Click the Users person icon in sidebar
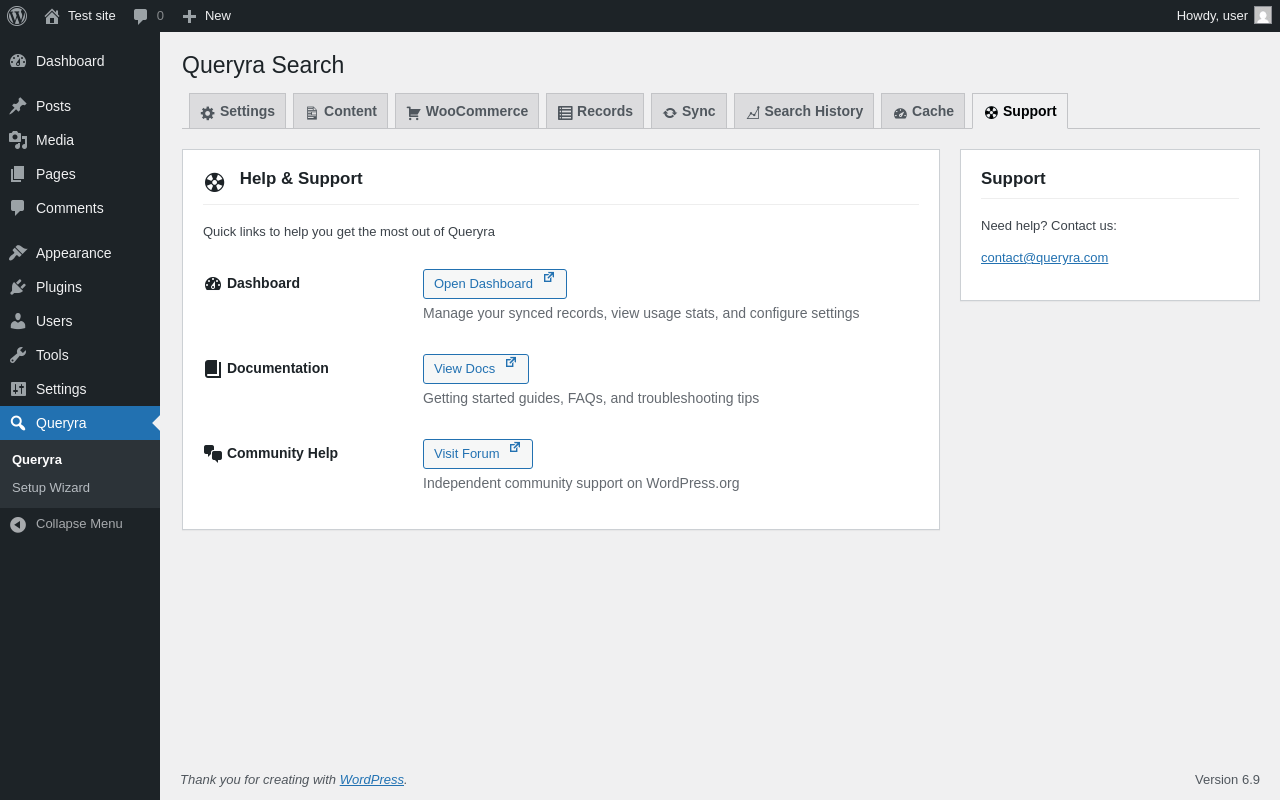This screenshot has height=800, width=1280. click(x=18, y=321)
